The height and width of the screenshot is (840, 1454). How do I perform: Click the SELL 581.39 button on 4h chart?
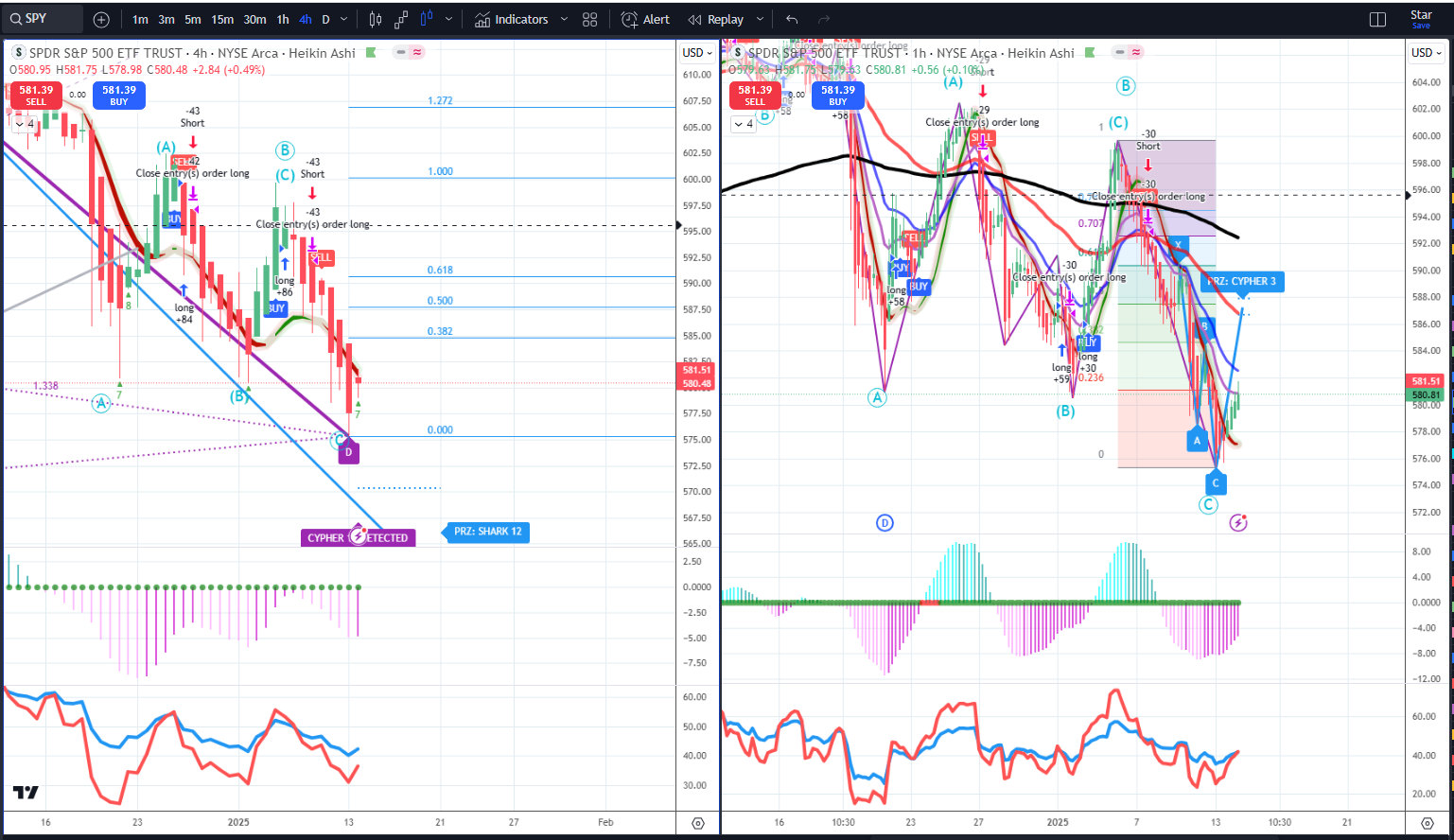coord(36,96)
